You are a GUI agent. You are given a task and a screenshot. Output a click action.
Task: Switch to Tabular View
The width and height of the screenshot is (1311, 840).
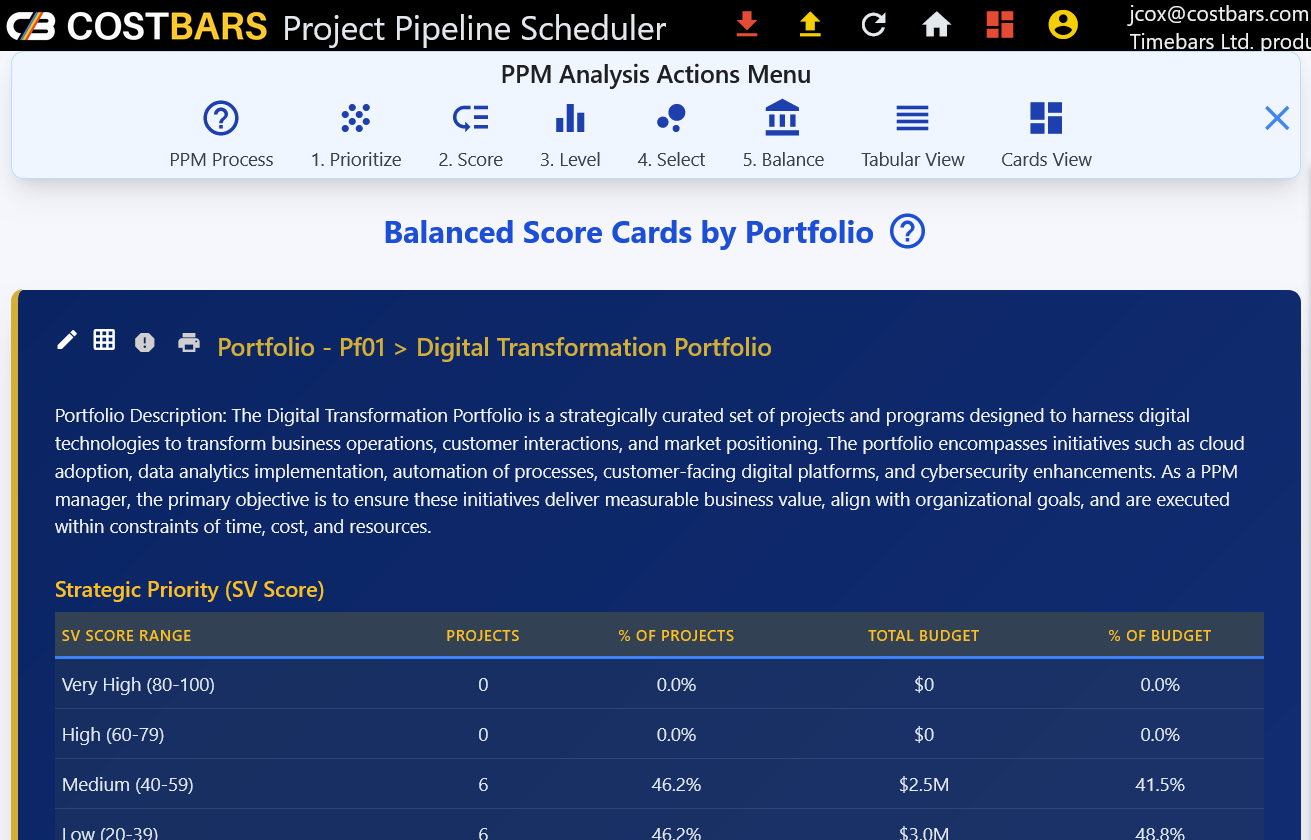click(912, 135)
